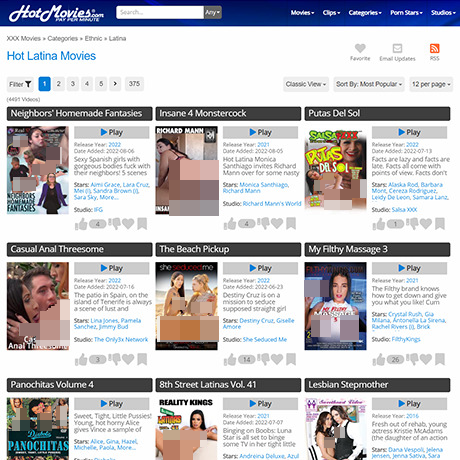
Task: Bookmark Casual Anal Threesome
Action: [x=142, y=360]
